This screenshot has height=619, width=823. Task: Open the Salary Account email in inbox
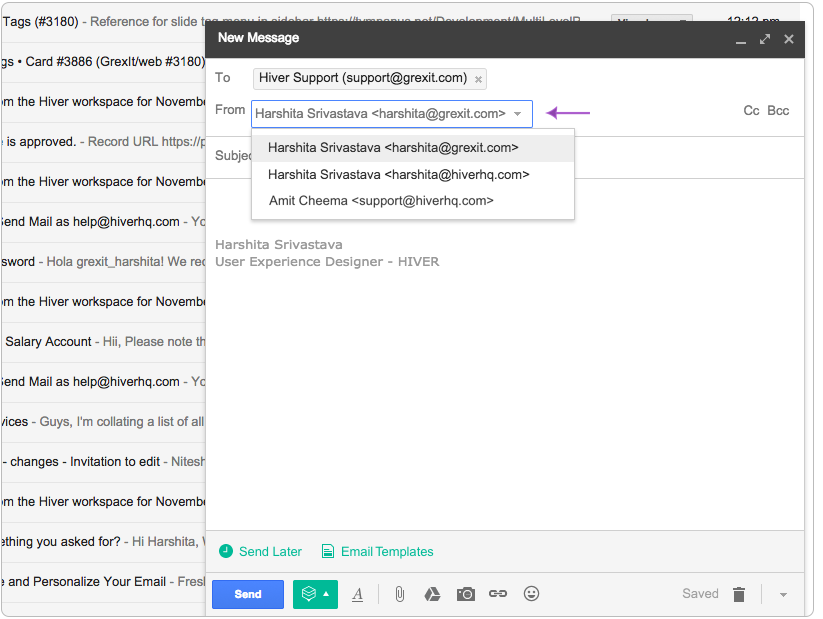(103, 342)
